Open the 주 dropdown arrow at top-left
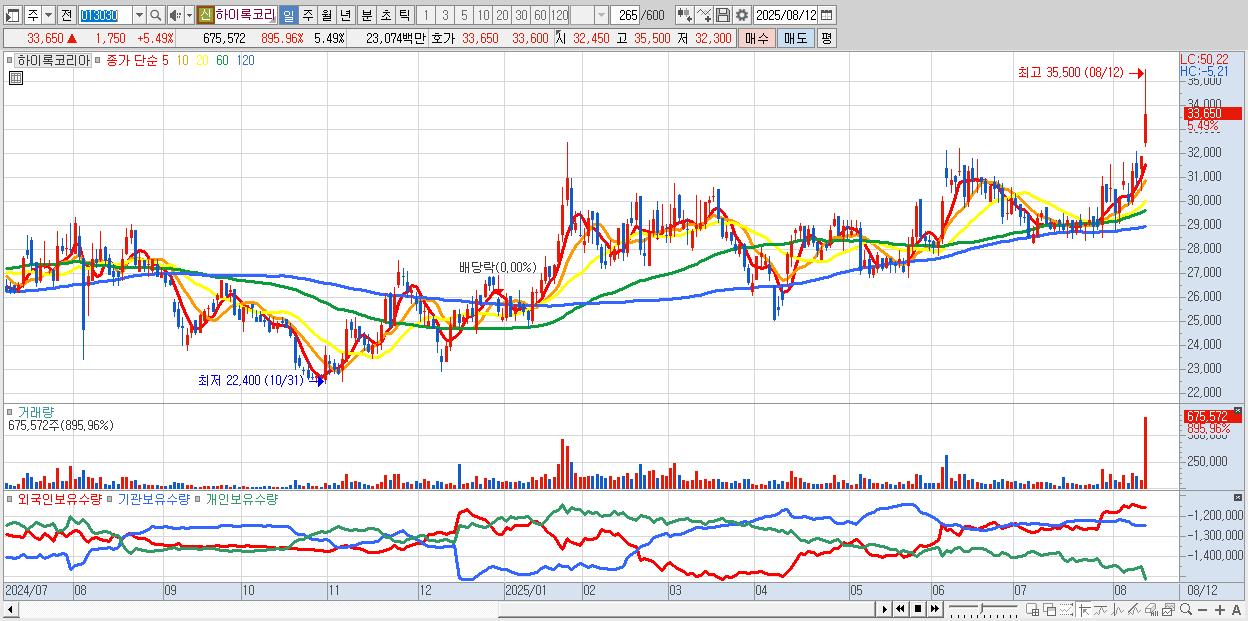Screen dimensions: 1248x621 [x=49, y=15]
